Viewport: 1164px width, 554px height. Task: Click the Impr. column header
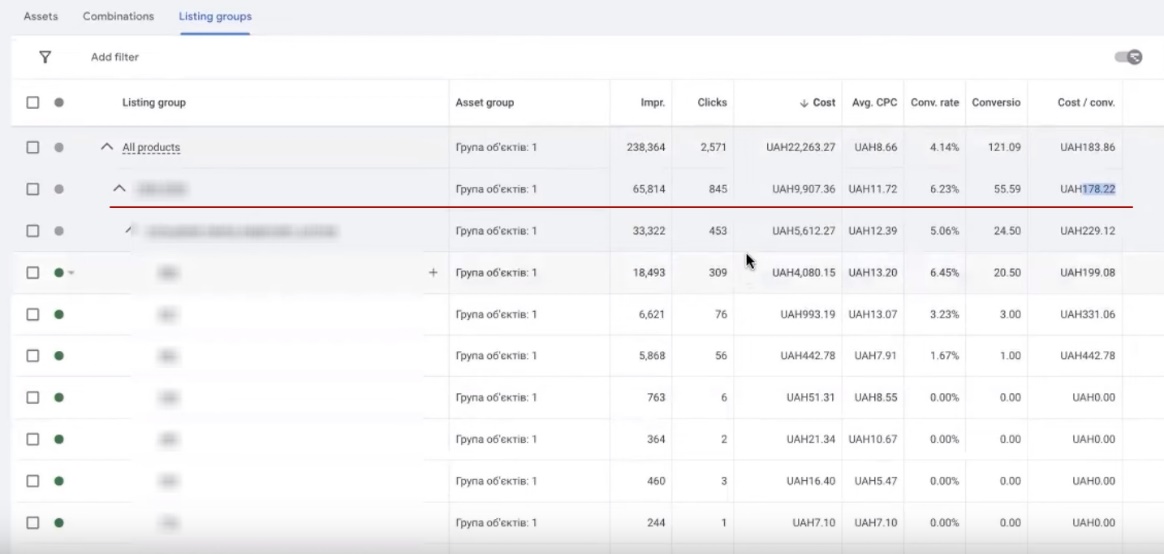tap(652, 103)
